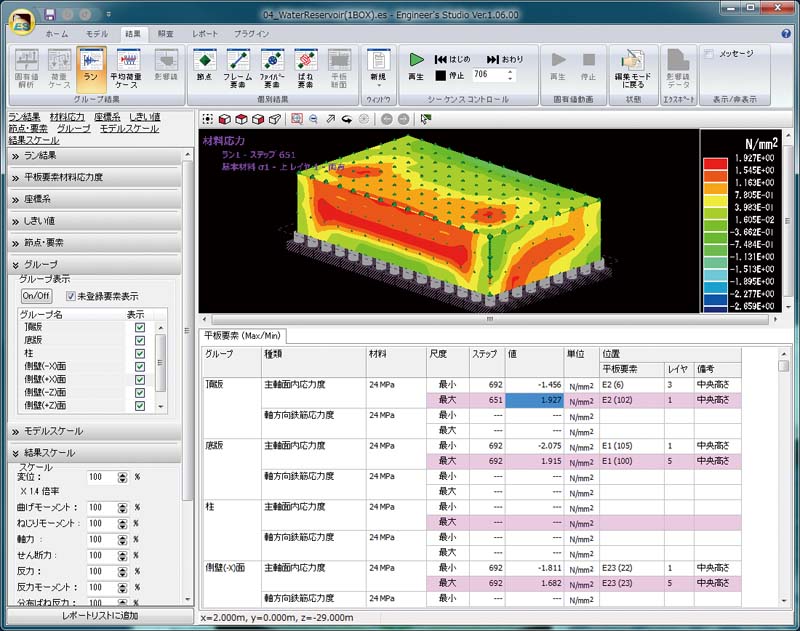This screenshot has width=800, height=631.
Task: Select the second cube view icon with red top
Action: pos(241,119)
